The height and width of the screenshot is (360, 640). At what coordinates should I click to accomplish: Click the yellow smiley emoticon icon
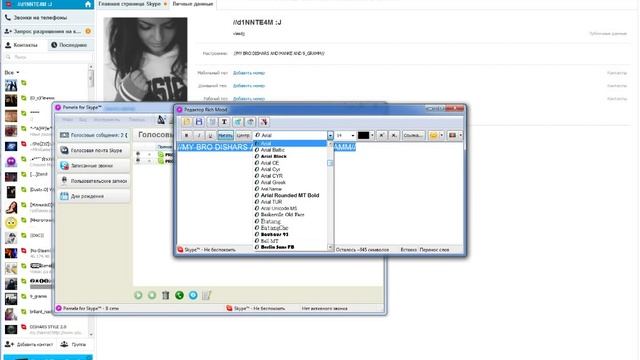click(x=433, y=136)
